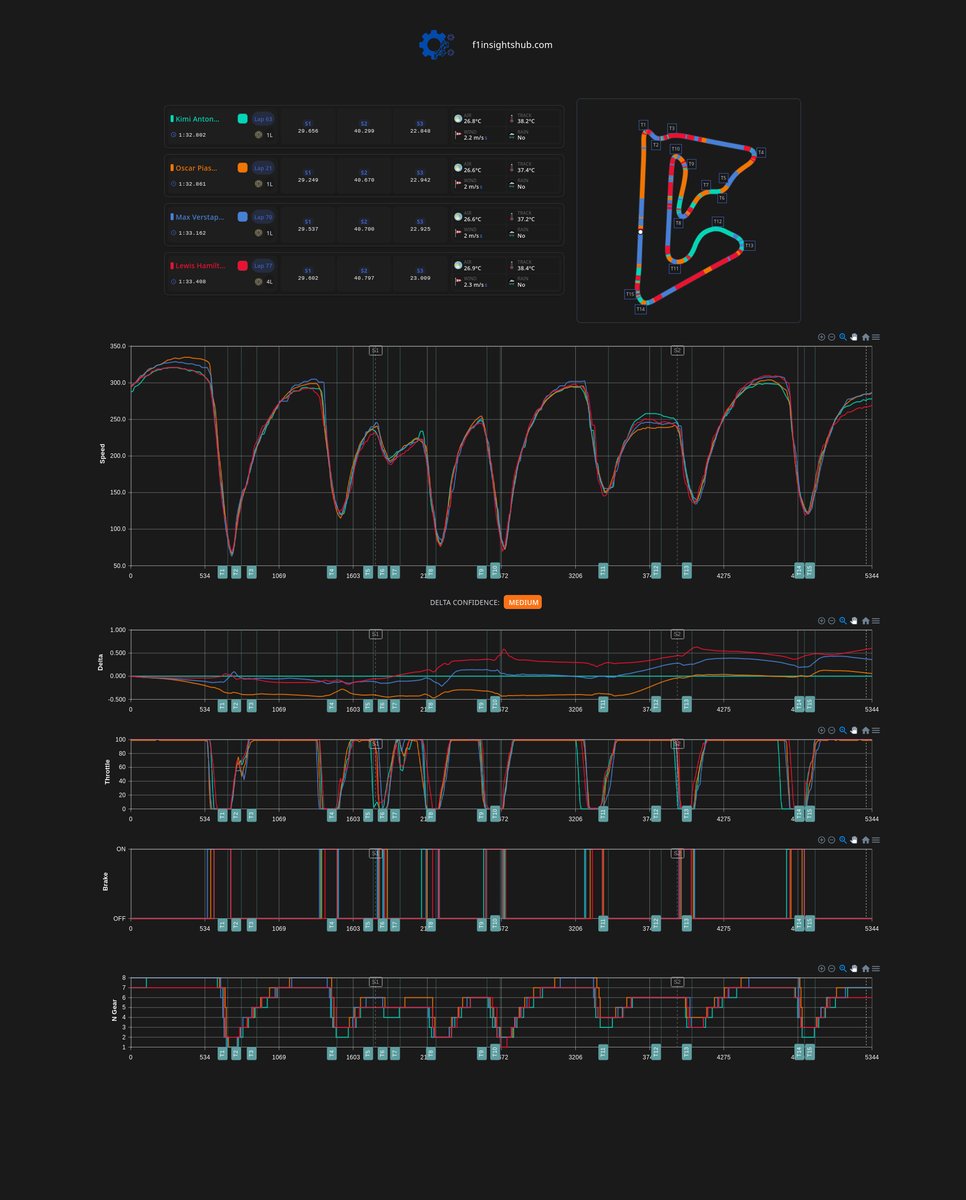Select the N Gear chart selection-zoom magnifier
966x1200 pixels.
click(x=843, y=968)
